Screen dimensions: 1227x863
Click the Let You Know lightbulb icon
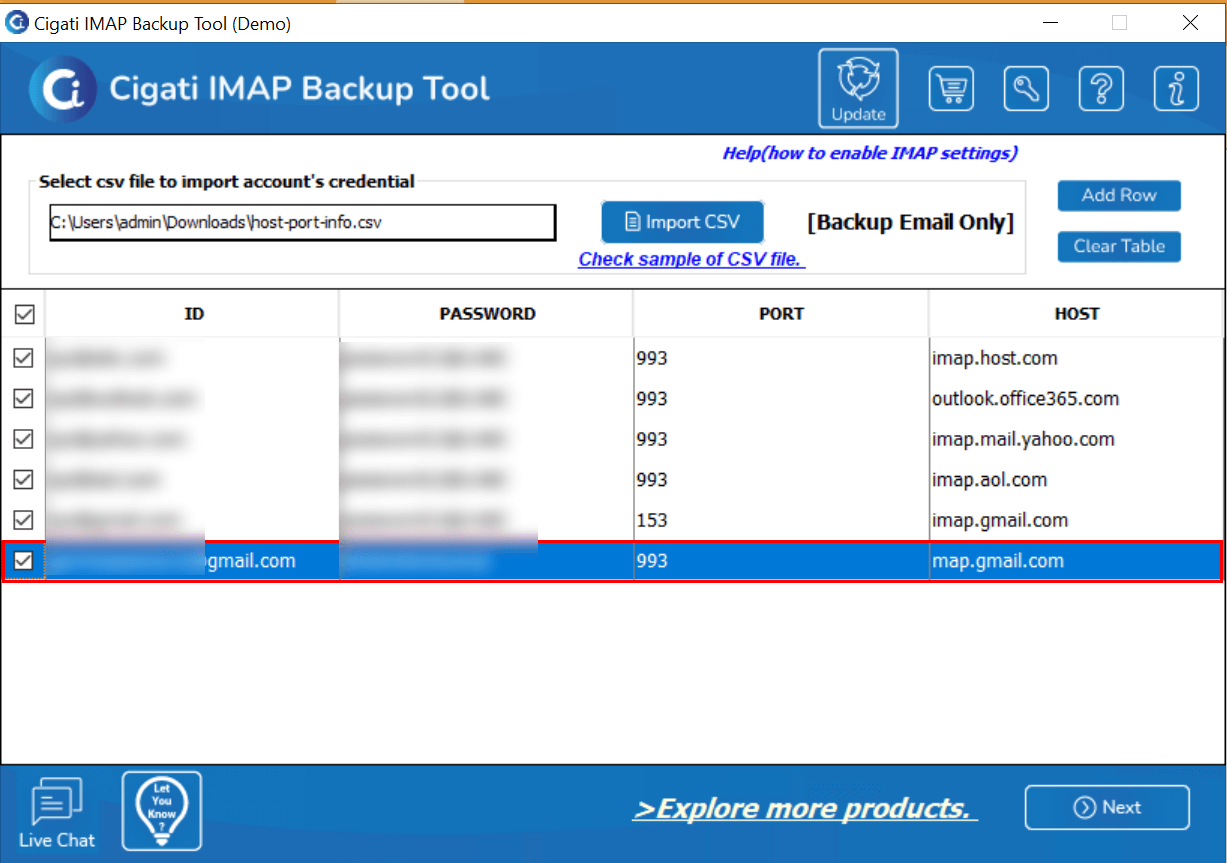point(162,811)
